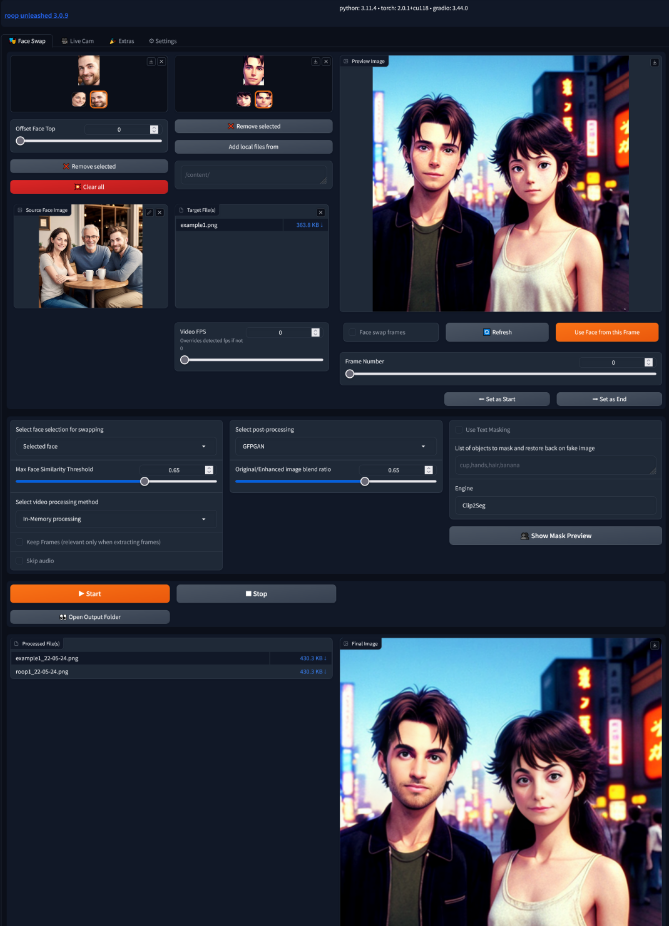The width and height of the screenshot is (669, 926).
Task: Click the large source face preview thumbnail
Action: pyautogui.click(x=89, y=71)
